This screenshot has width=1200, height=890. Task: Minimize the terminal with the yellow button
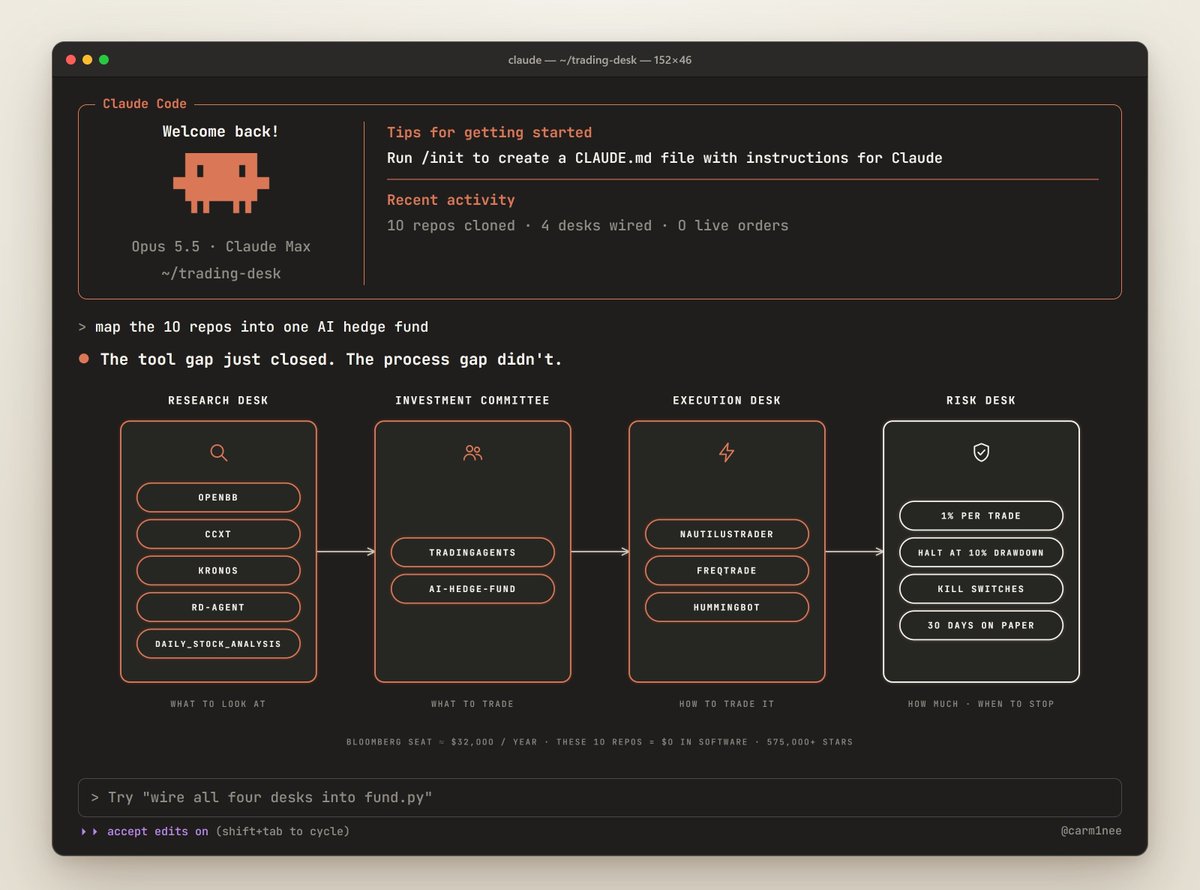tap(87, 60)
